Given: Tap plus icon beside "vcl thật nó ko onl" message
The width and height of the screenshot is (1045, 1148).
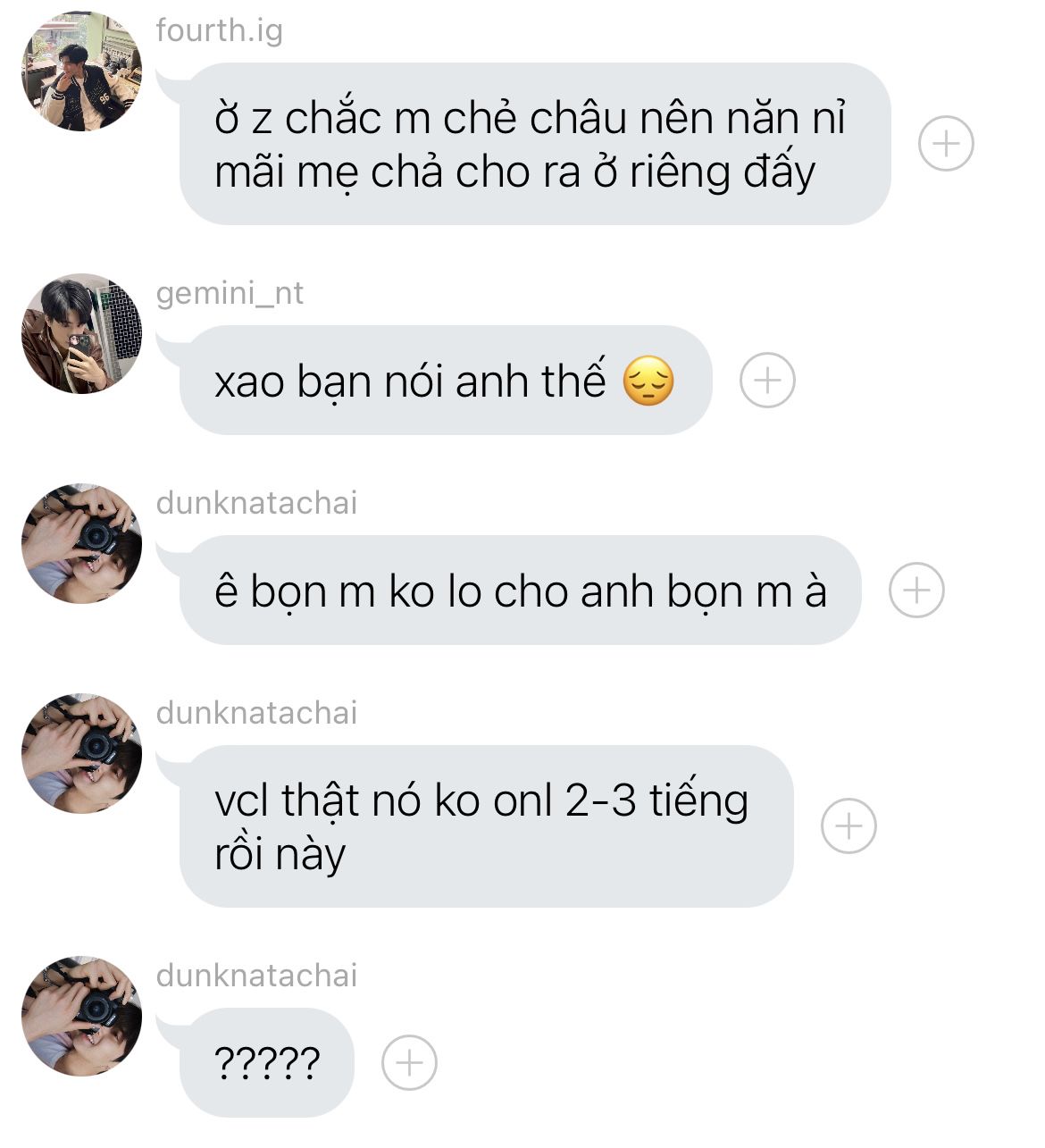Looking at the screenshot, I should click(x=849, y=825).
